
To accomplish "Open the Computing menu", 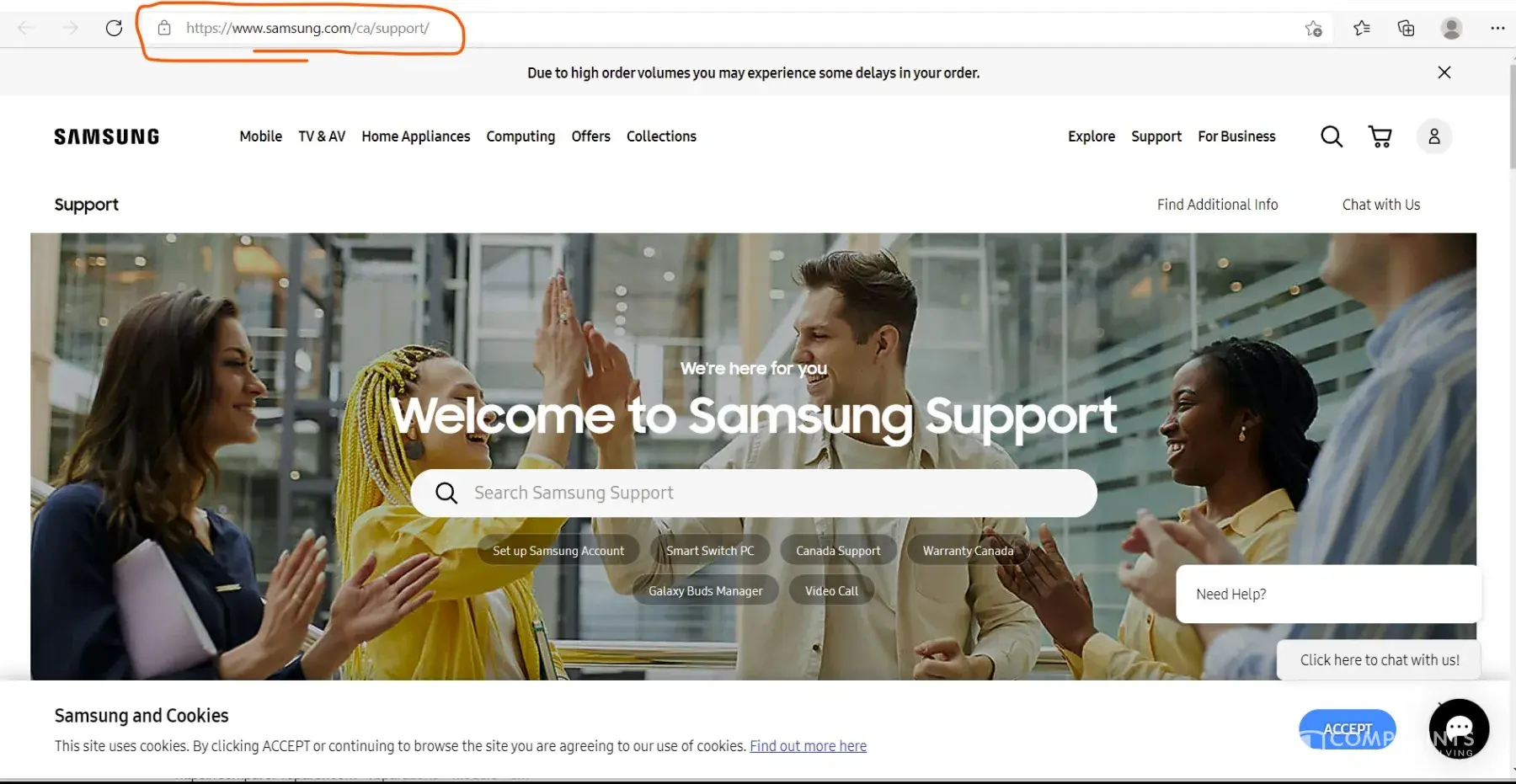I will point(520,136).
